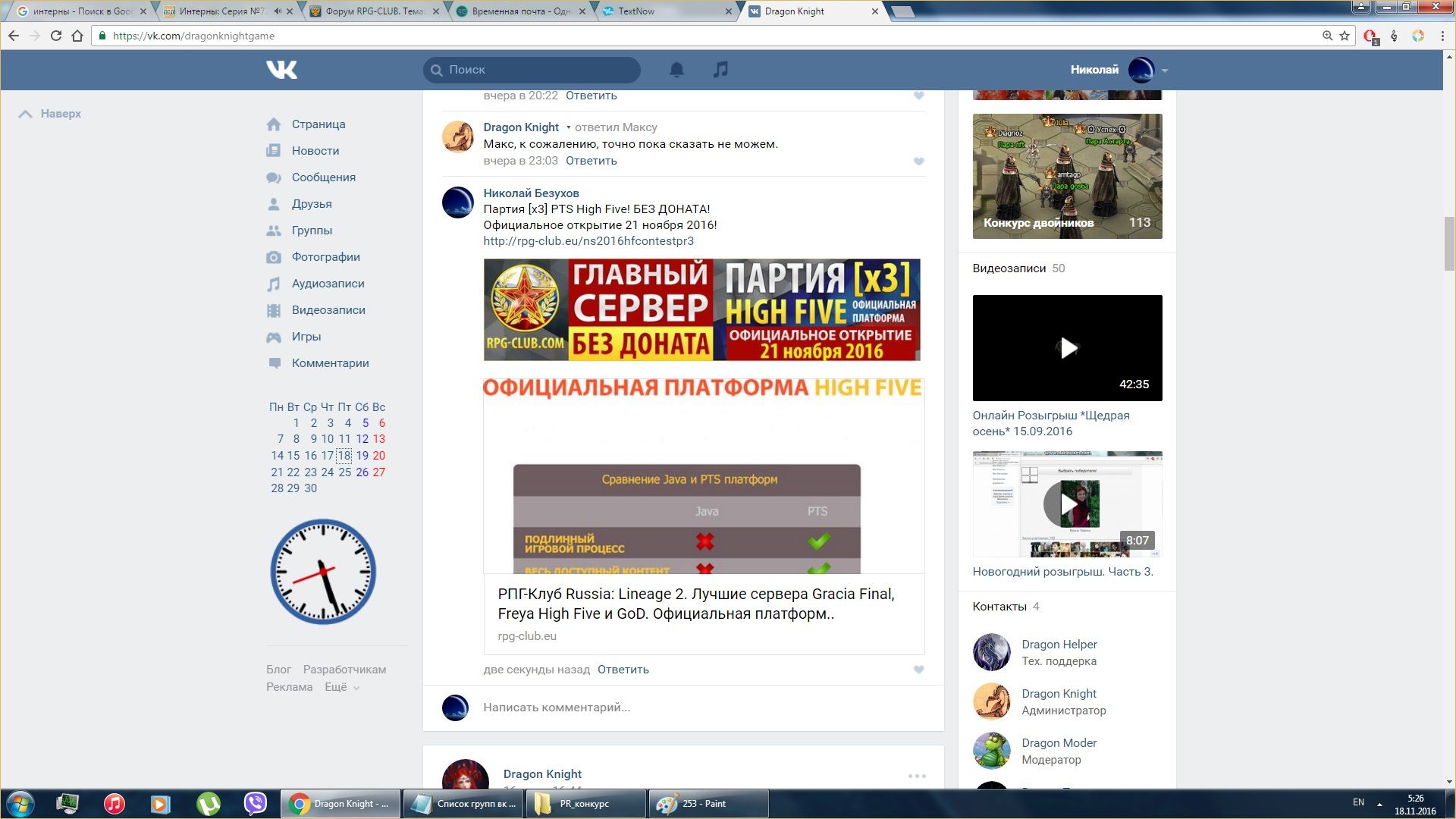Open Игры in left sidebar
The height and width of the screenshot is (819, 1456).
[x=306, y=337]
